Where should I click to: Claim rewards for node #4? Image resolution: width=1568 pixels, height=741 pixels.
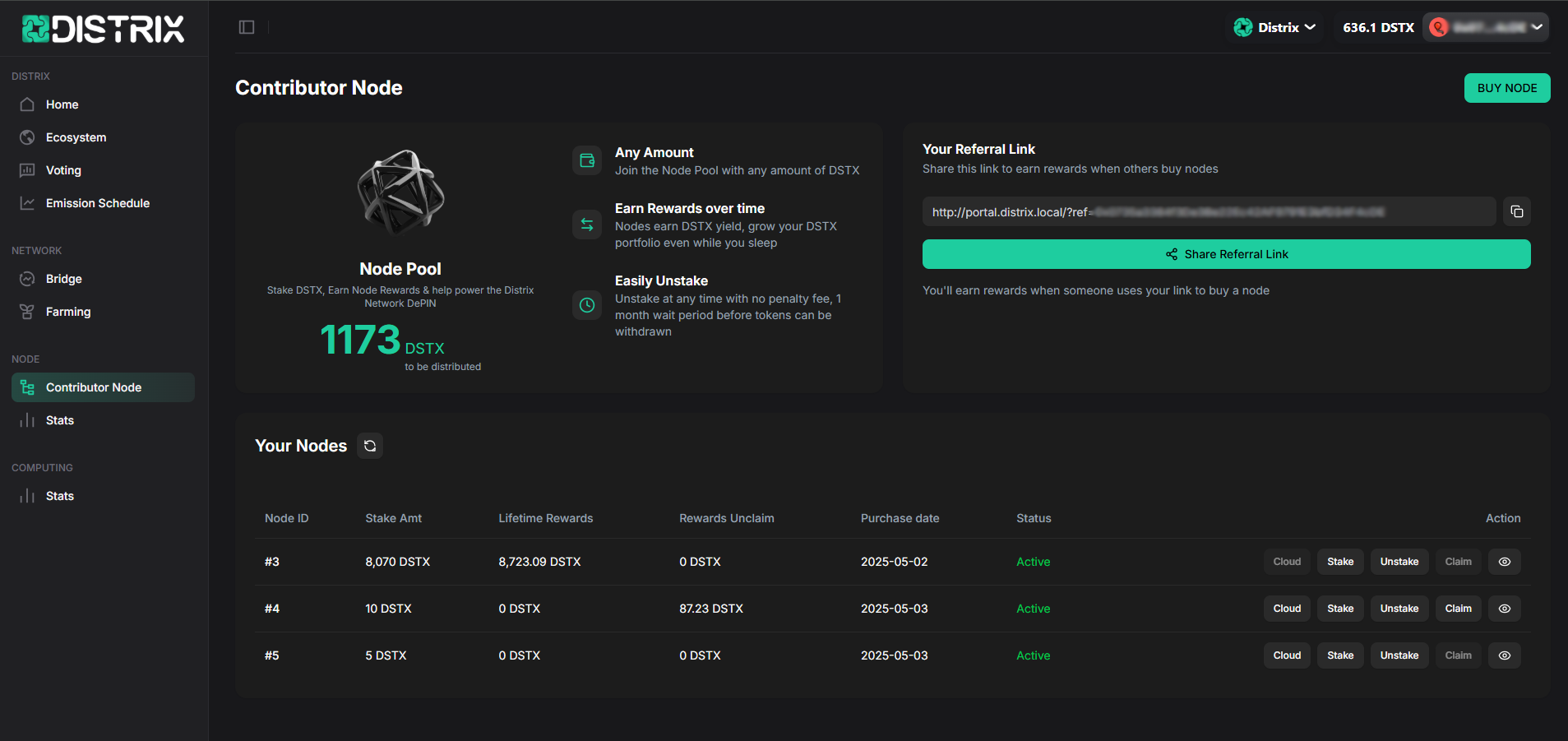coord(1459,609)
